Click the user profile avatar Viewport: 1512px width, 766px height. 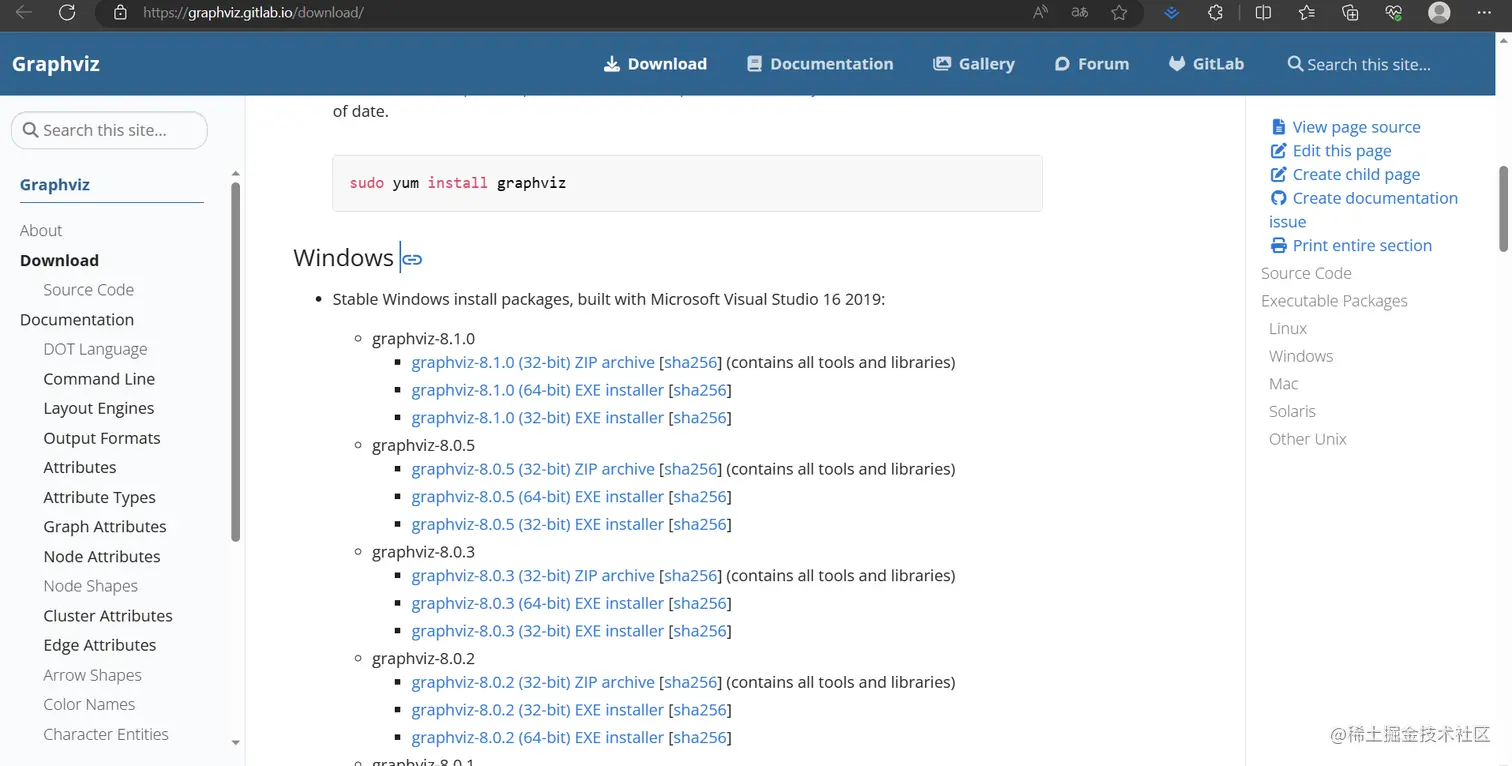[1439, 13]
